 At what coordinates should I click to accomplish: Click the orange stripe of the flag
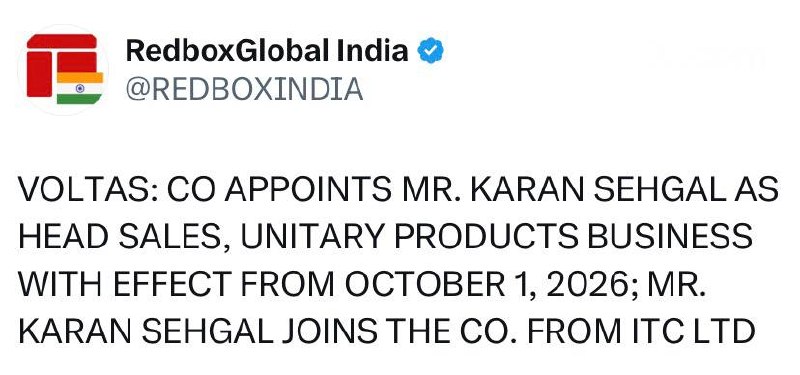pos(80,77)
